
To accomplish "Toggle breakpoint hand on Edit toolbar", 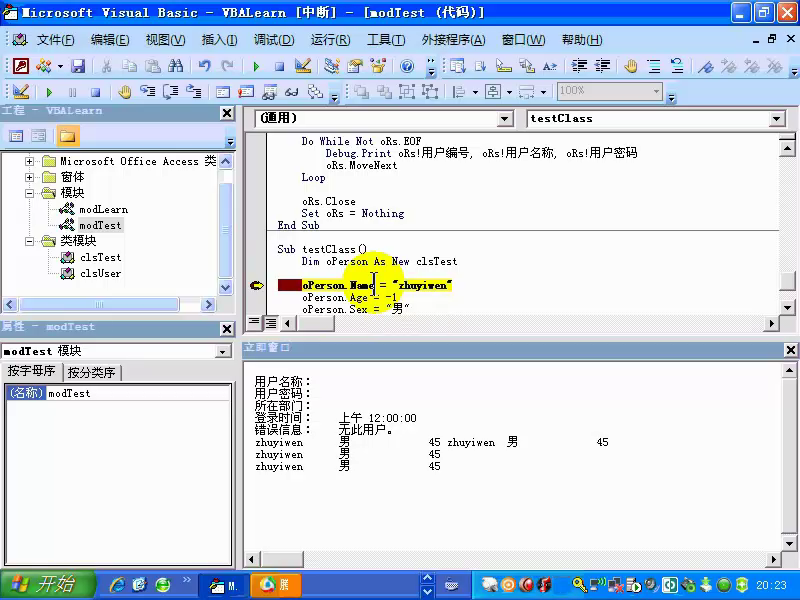I will coord(631,66).
